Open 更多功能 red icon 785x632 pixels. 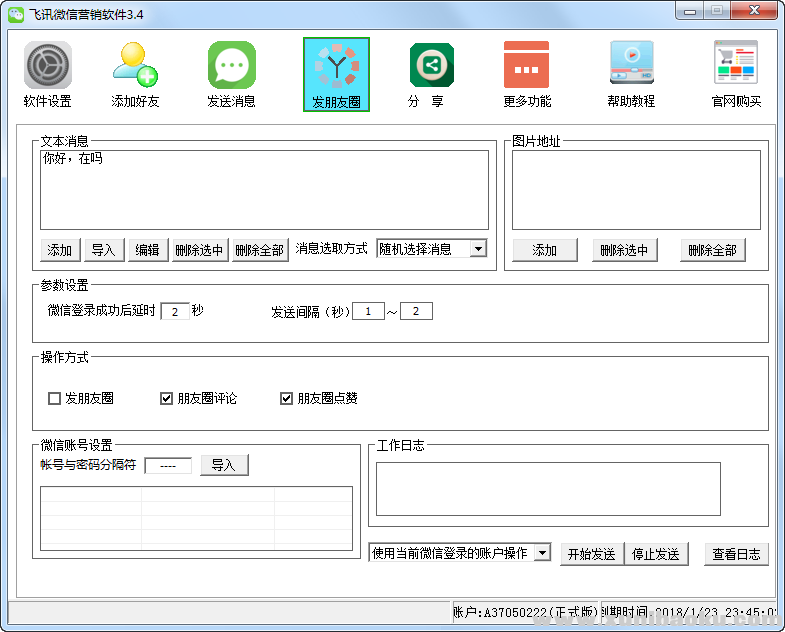tap(526, 66)
